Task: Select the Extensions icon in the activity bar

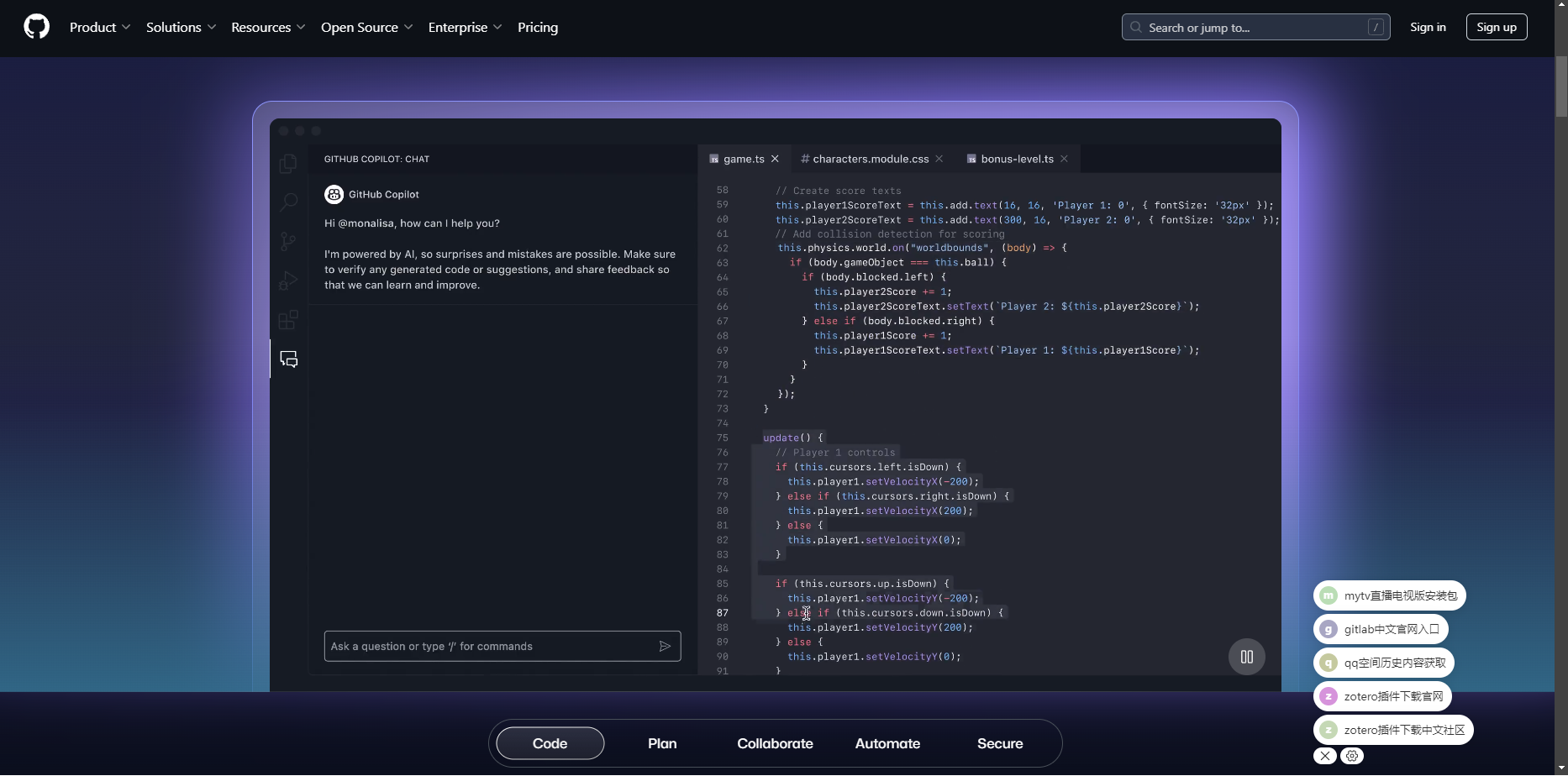Action: [x=288, y=320]
